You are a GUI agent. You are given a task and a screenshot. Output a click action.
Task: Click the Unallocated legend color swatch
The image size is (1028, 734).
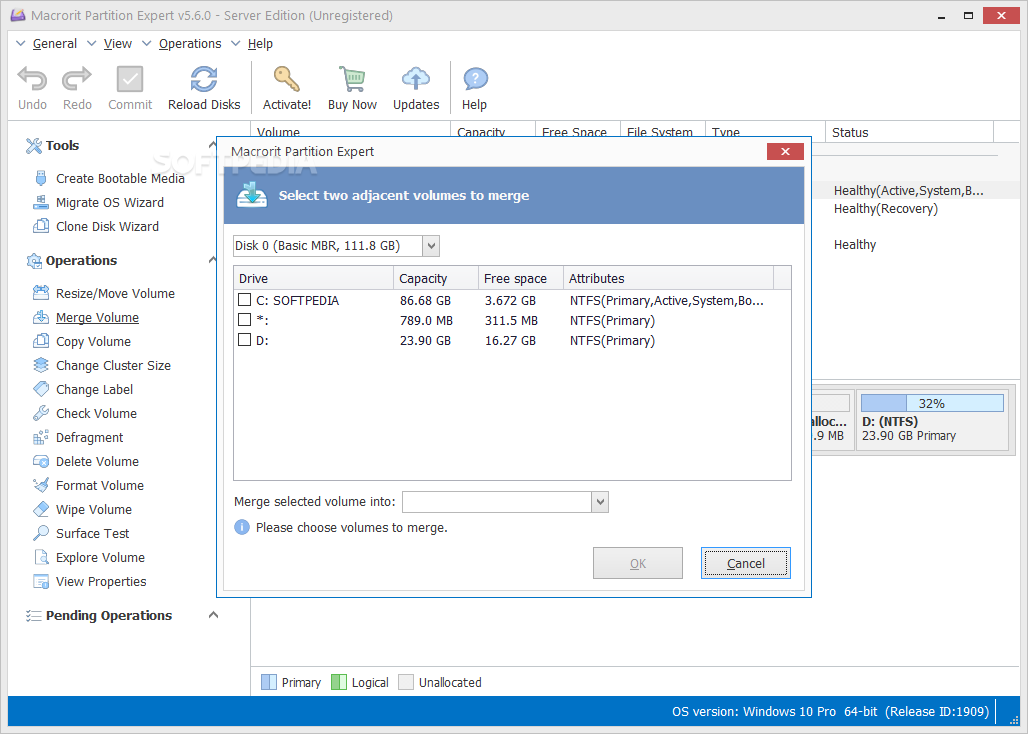click(x=406, y=682)
